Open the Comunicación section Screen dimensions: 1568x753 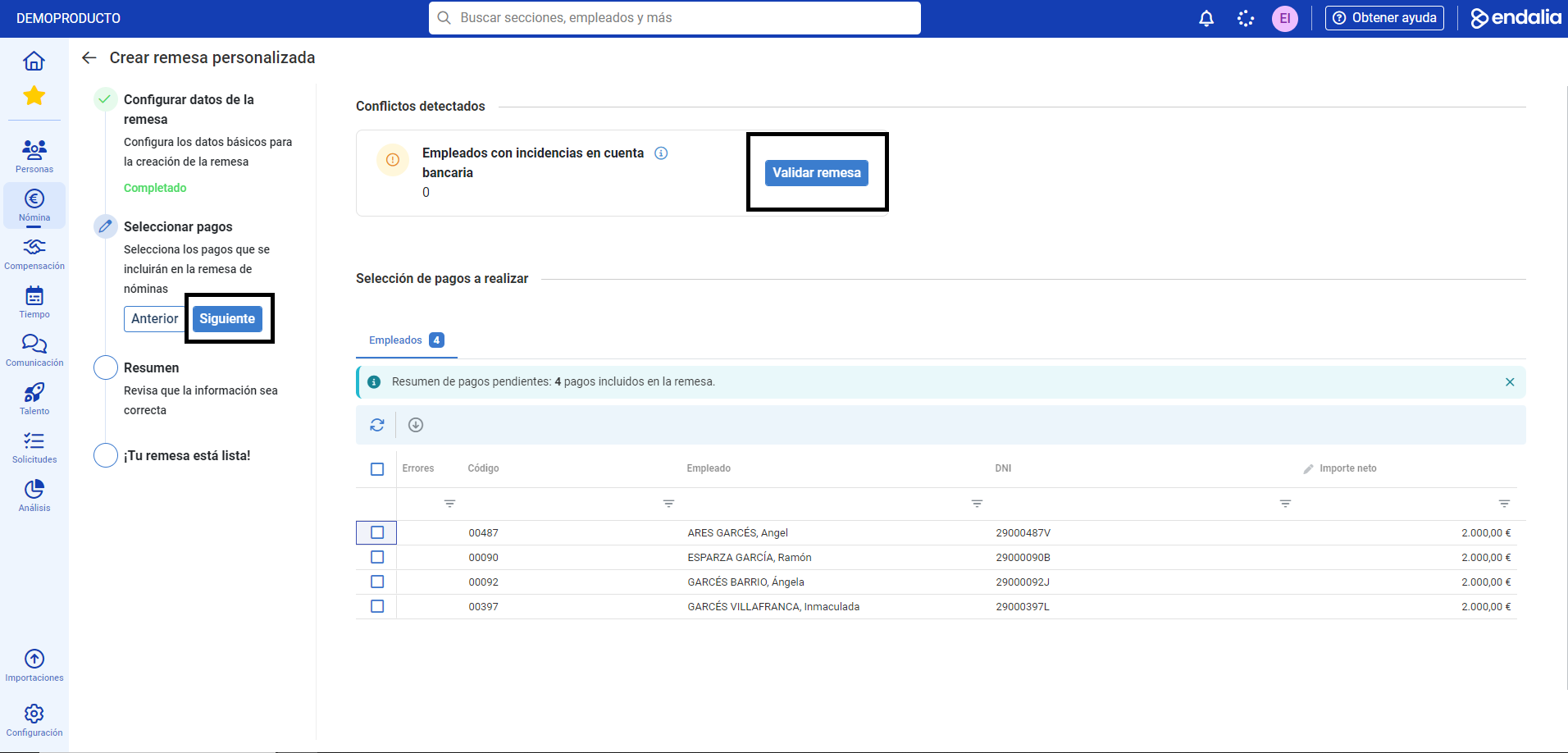pos(34,350)
